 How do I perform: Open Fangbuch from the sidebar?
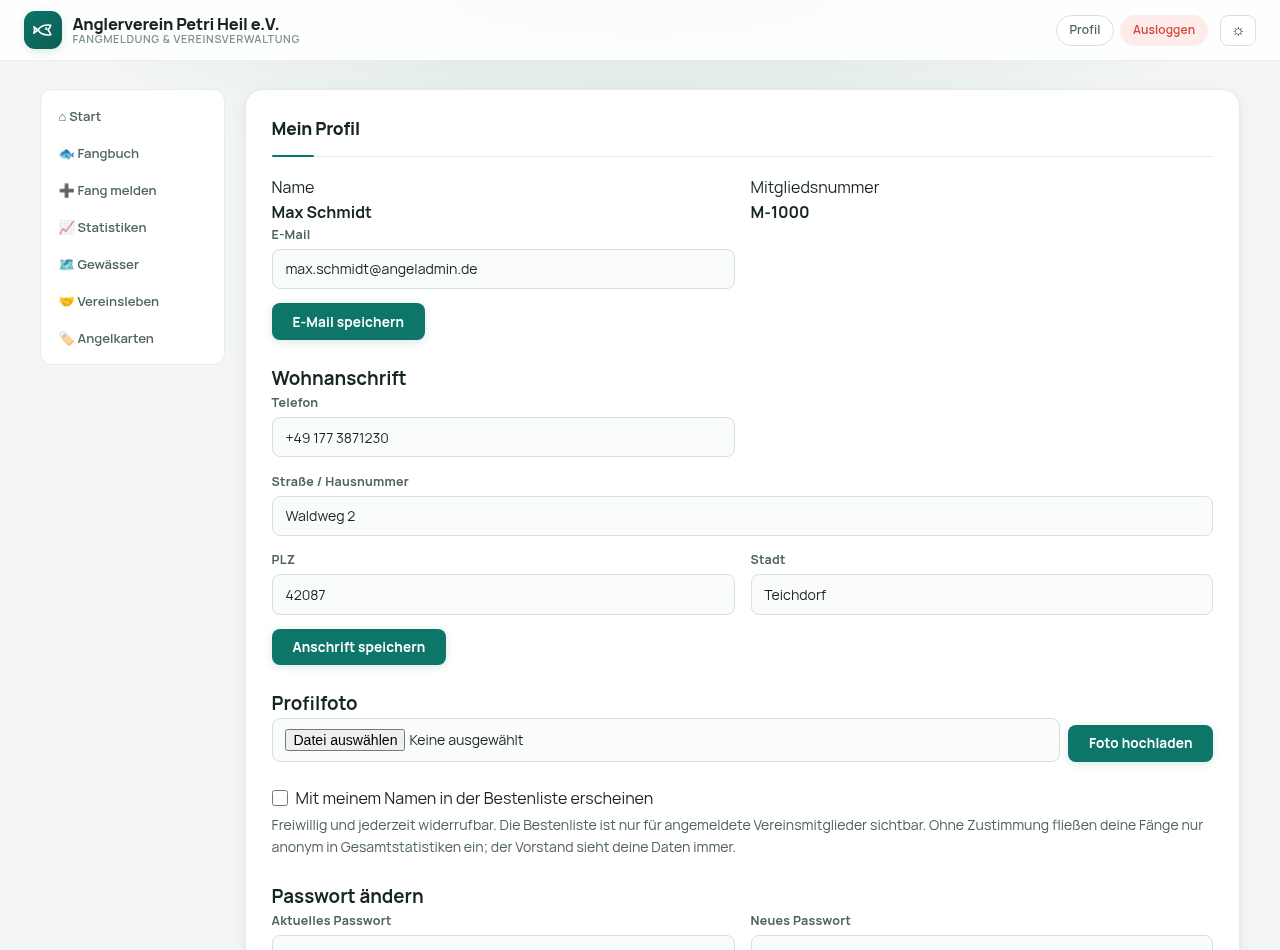[x=132, y=154]
